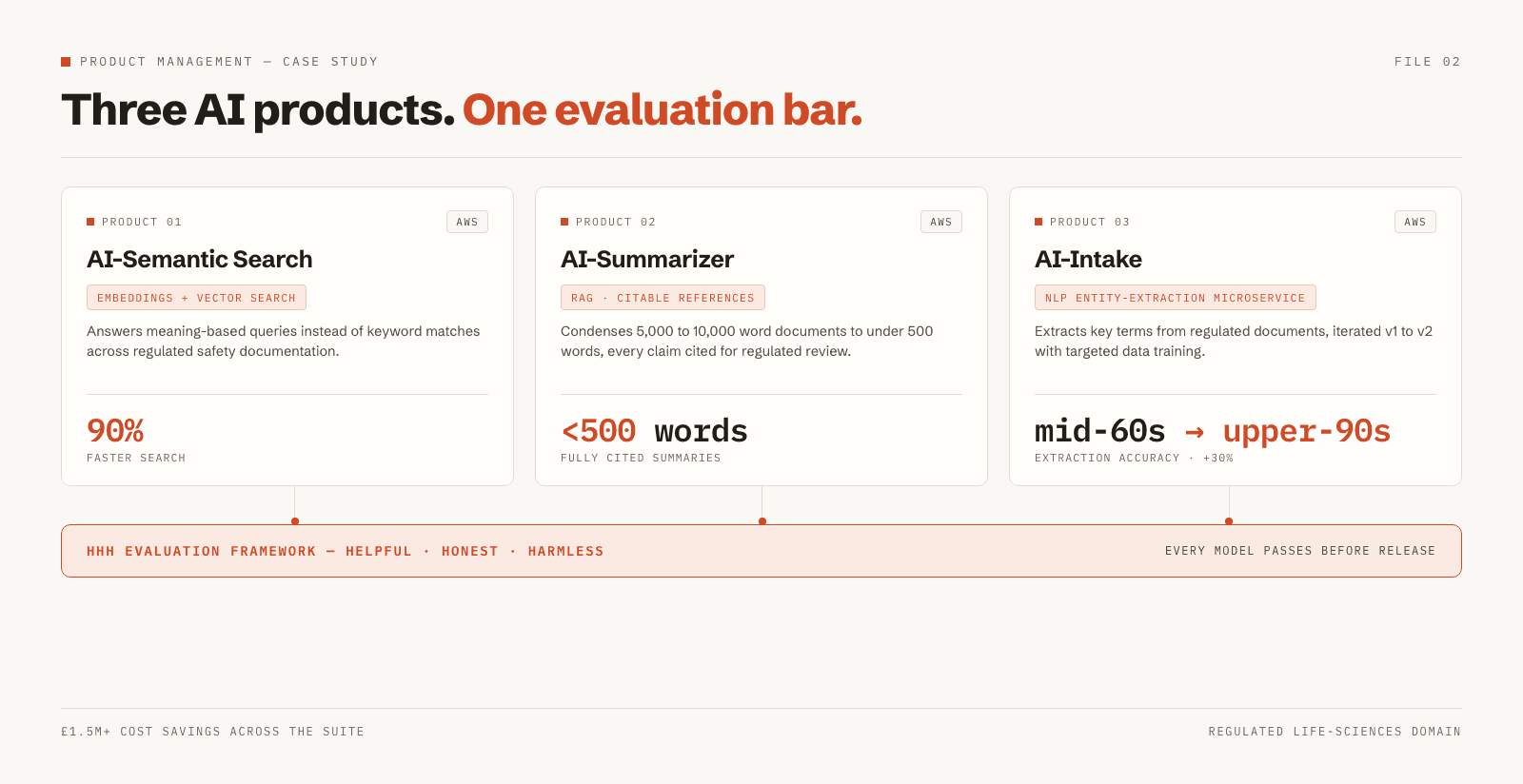Click the '90%' metric figure
Viewport: 1523px width, 784px height.
click(x=115, y=431)
